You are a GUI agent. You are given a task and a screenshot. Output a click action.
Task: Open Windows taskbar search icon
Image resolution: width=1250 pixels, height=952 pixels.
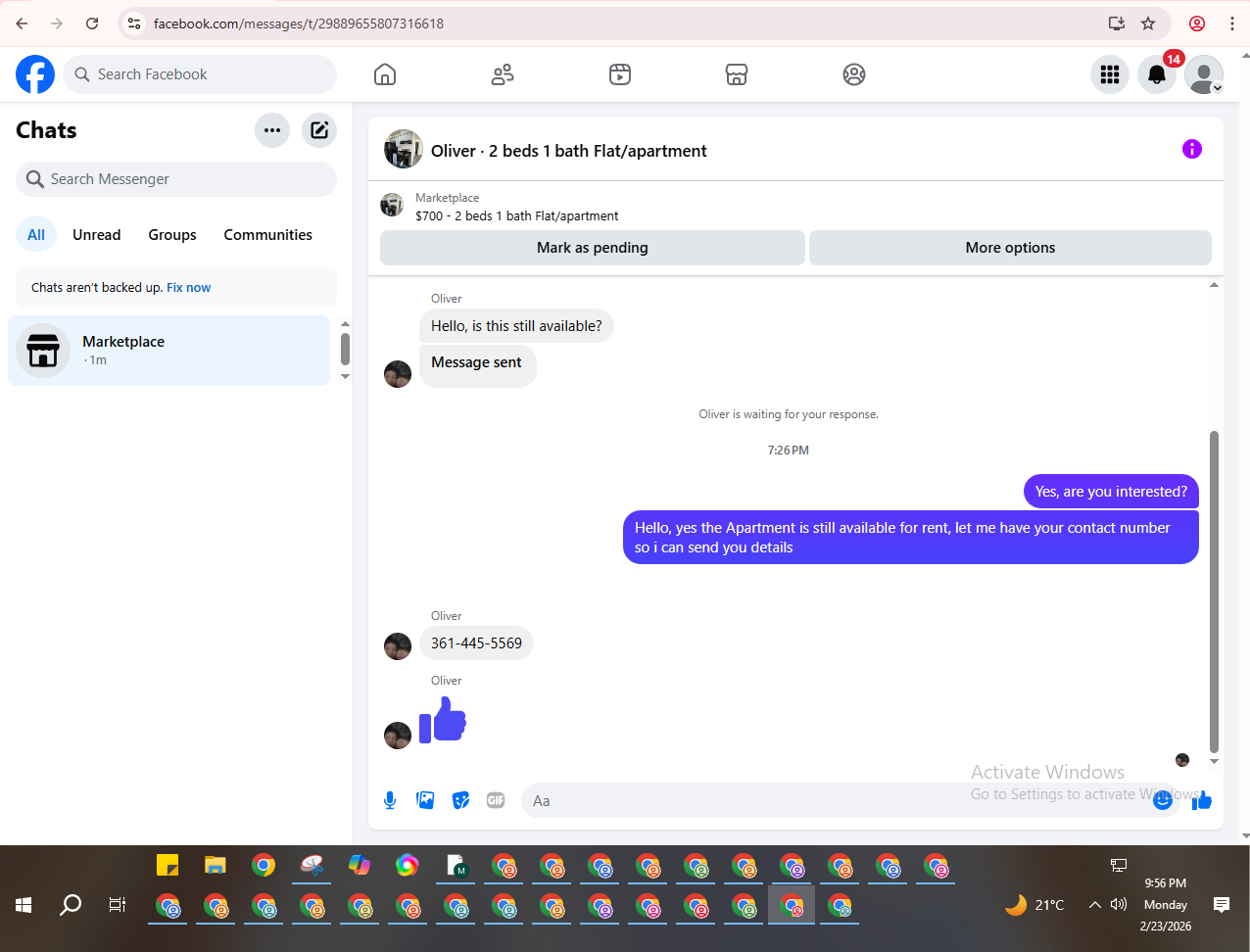71,905
